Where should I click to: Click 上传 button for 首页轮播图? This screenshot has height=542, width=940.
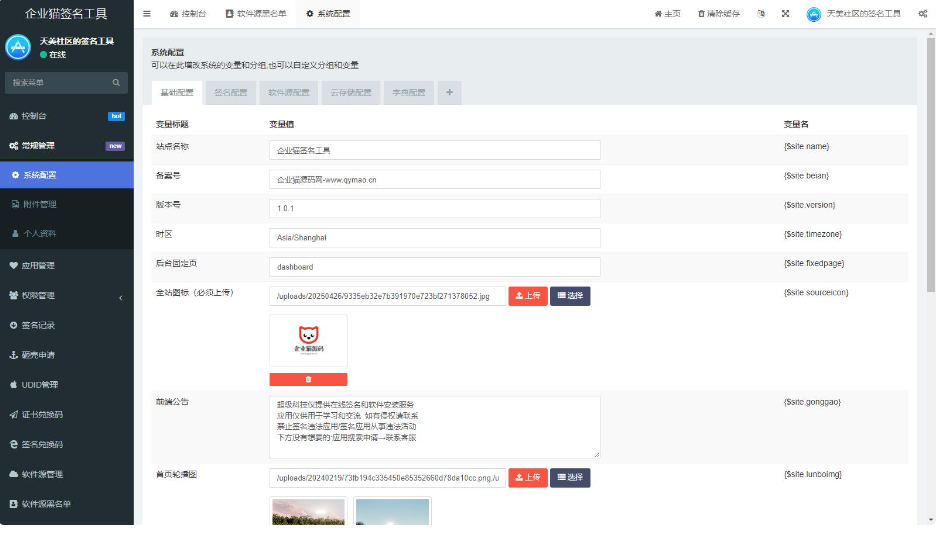click(x=528, y=477)
